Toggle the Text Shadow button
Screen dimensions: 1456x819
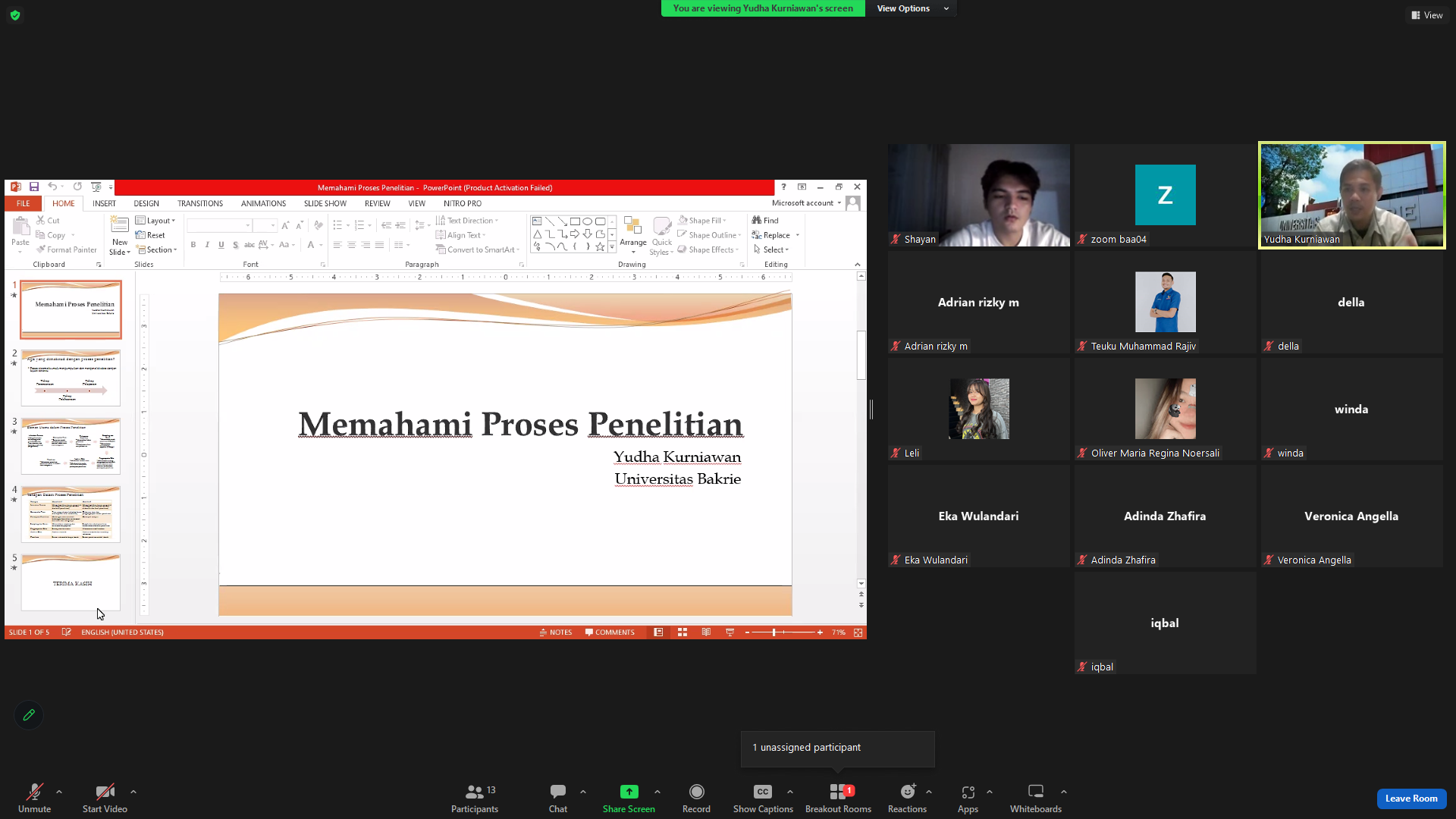click(236, 245)
